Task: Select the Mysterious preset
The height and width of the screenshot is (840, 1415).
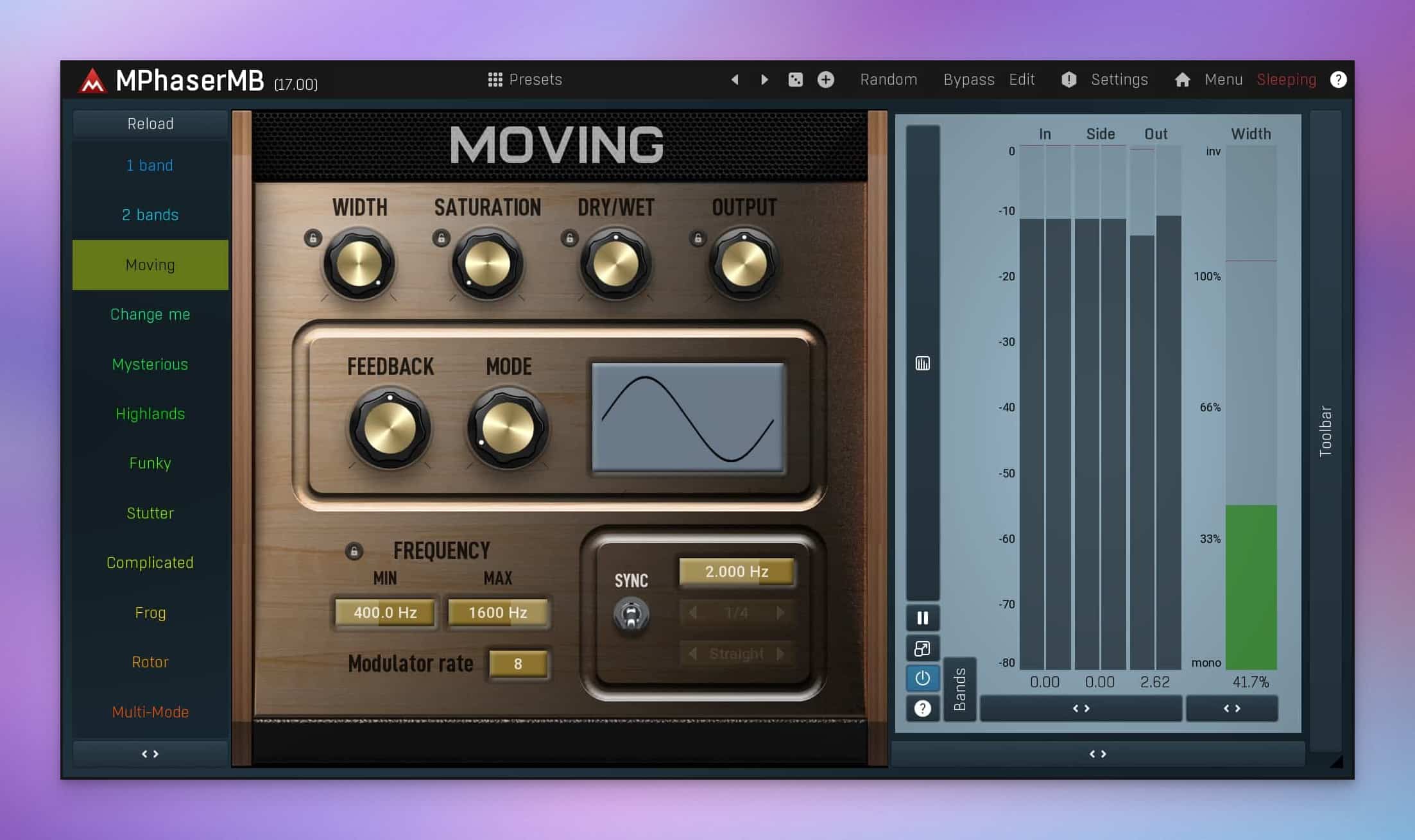Action: (150, 364)
